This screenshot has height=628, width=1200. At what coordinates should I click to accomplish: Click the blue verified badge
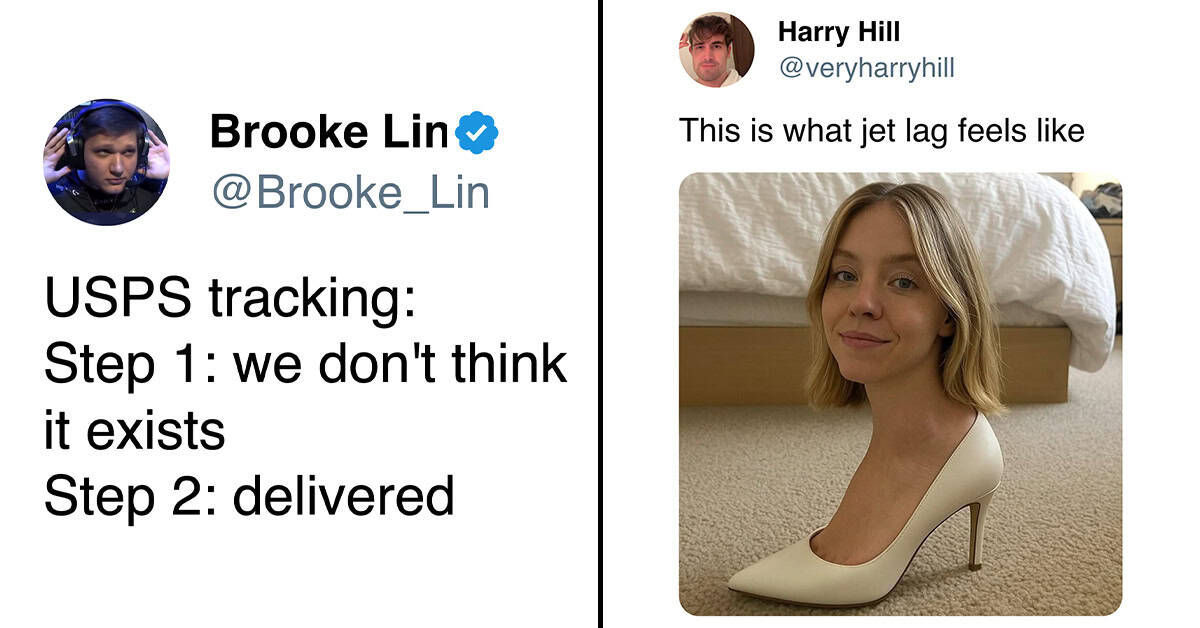pos(477,134)
